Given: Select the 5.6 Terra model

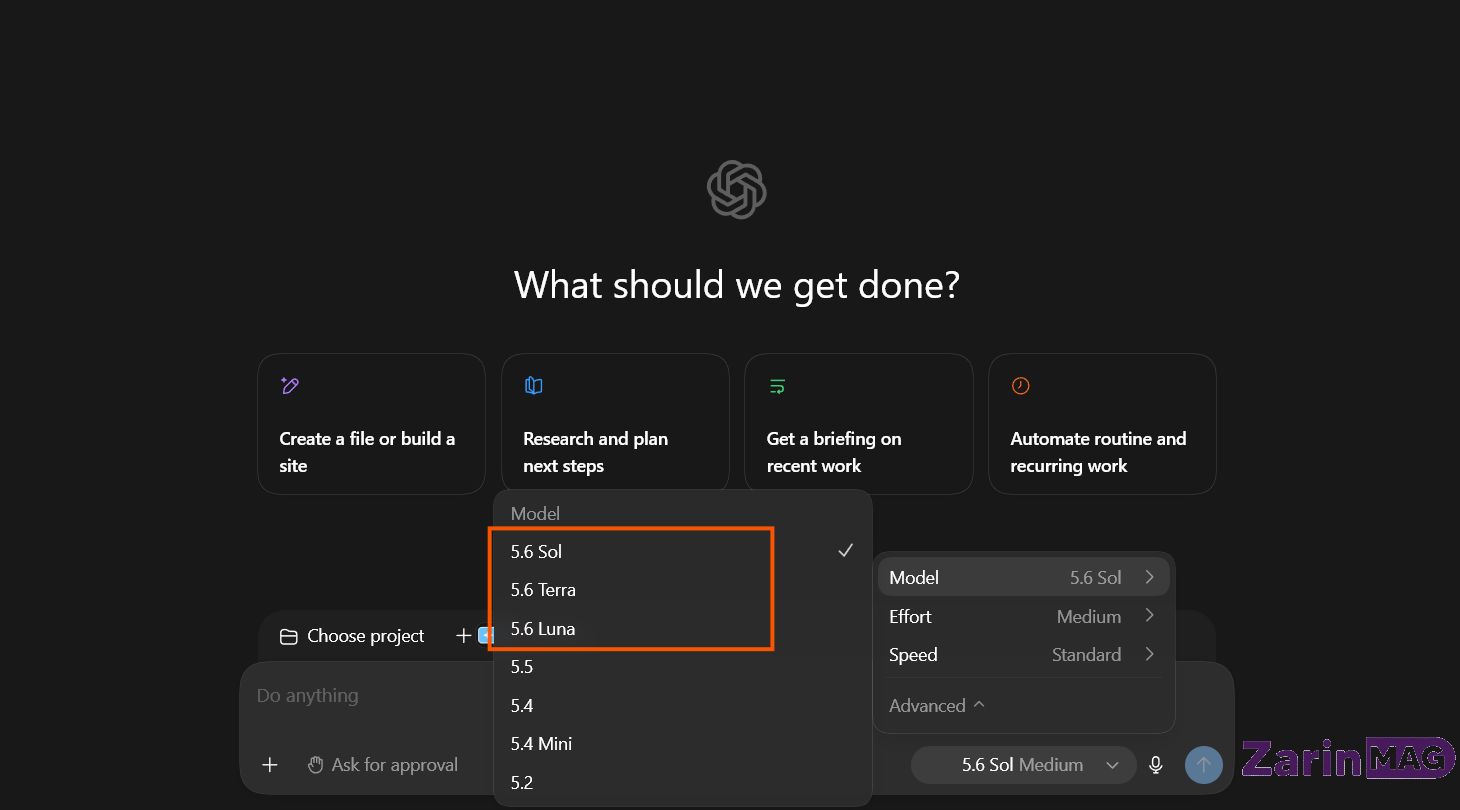Looking at the screenshot, I should click(x=683, y=590).
